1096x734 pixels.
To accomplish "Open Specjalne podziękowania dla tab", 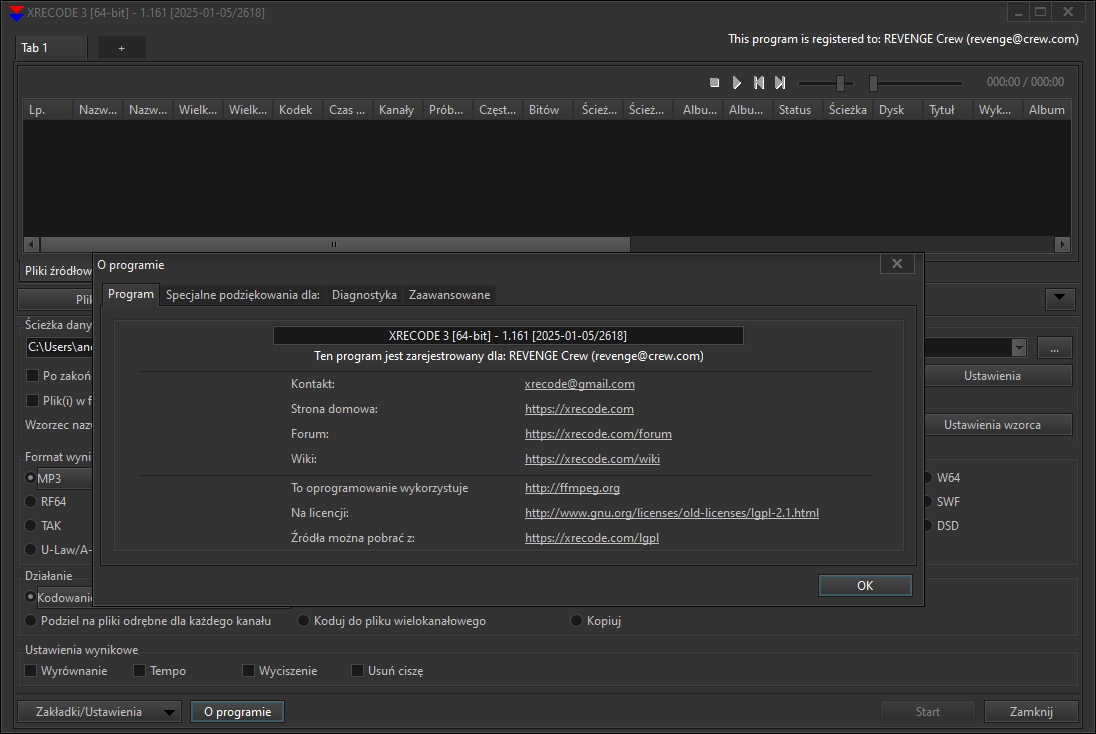I will point(243,295).
